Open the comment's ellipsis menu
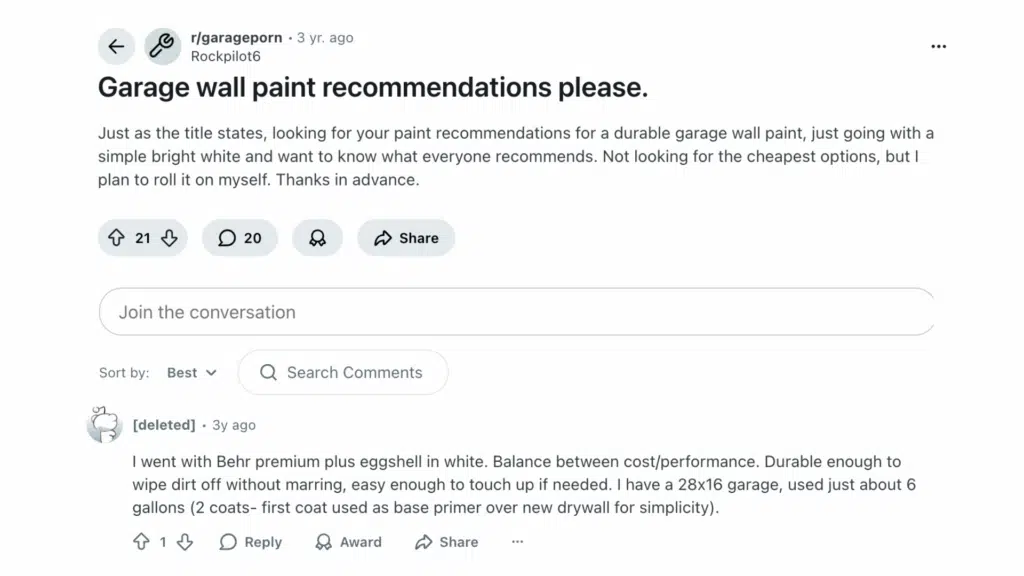 tap(517, 541)
